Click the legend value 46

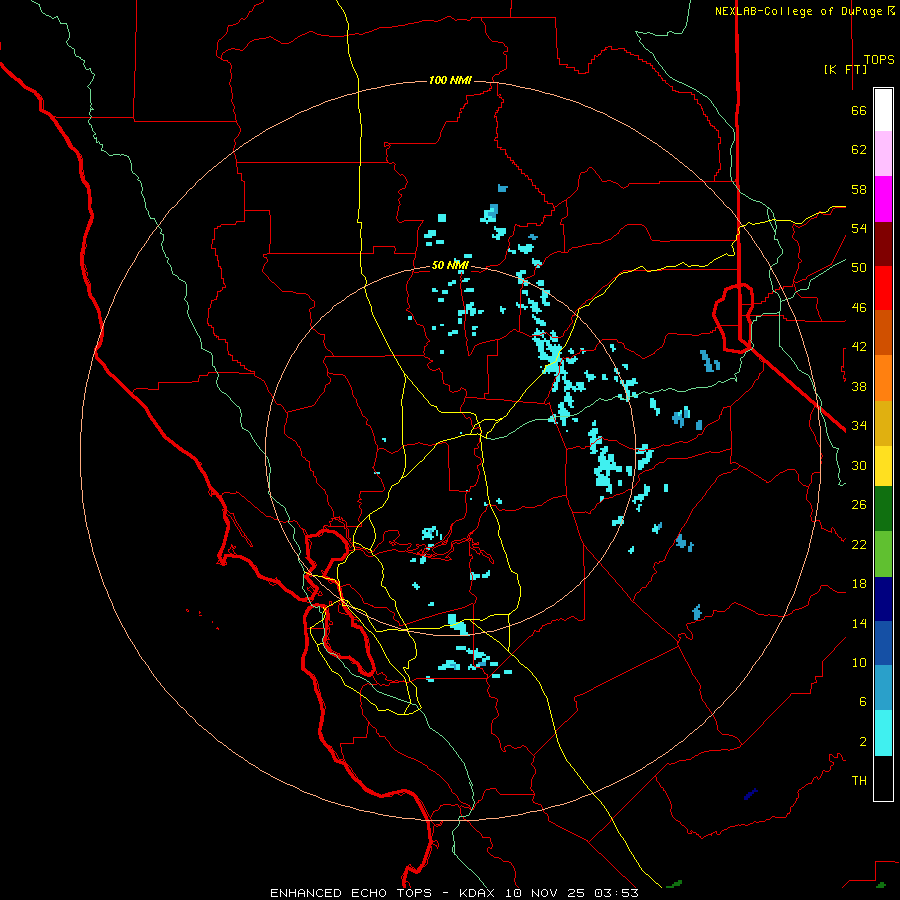[859, 308]
